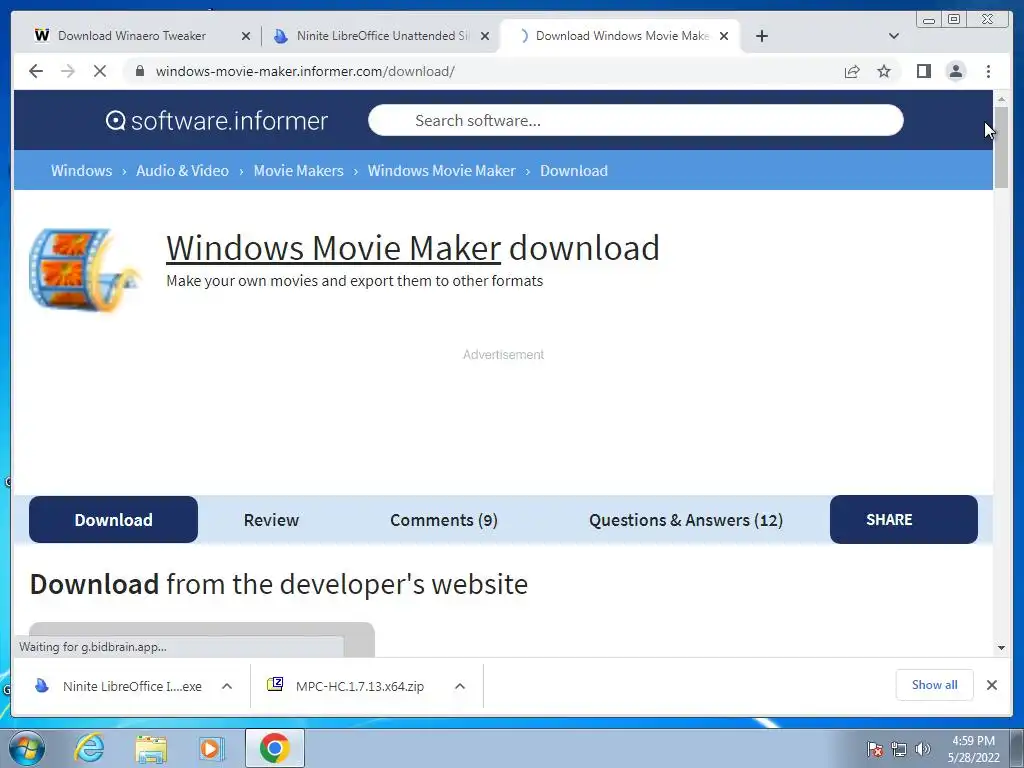The width and height of the screenshot is (1024, 768).
Task: Click the page vertical scrollbar thumb
Action: pyautogui.click(x=1001, y=148)
